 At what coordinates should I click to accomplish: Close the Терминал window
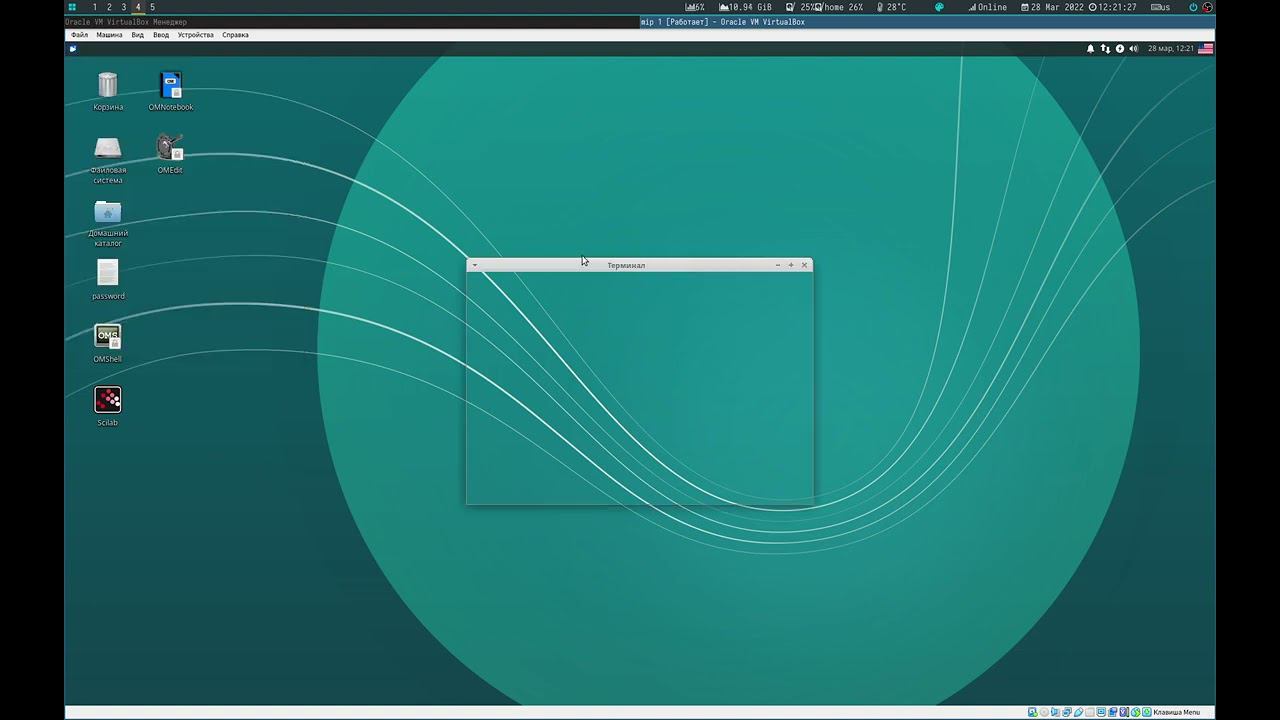[x=804, y=265]
